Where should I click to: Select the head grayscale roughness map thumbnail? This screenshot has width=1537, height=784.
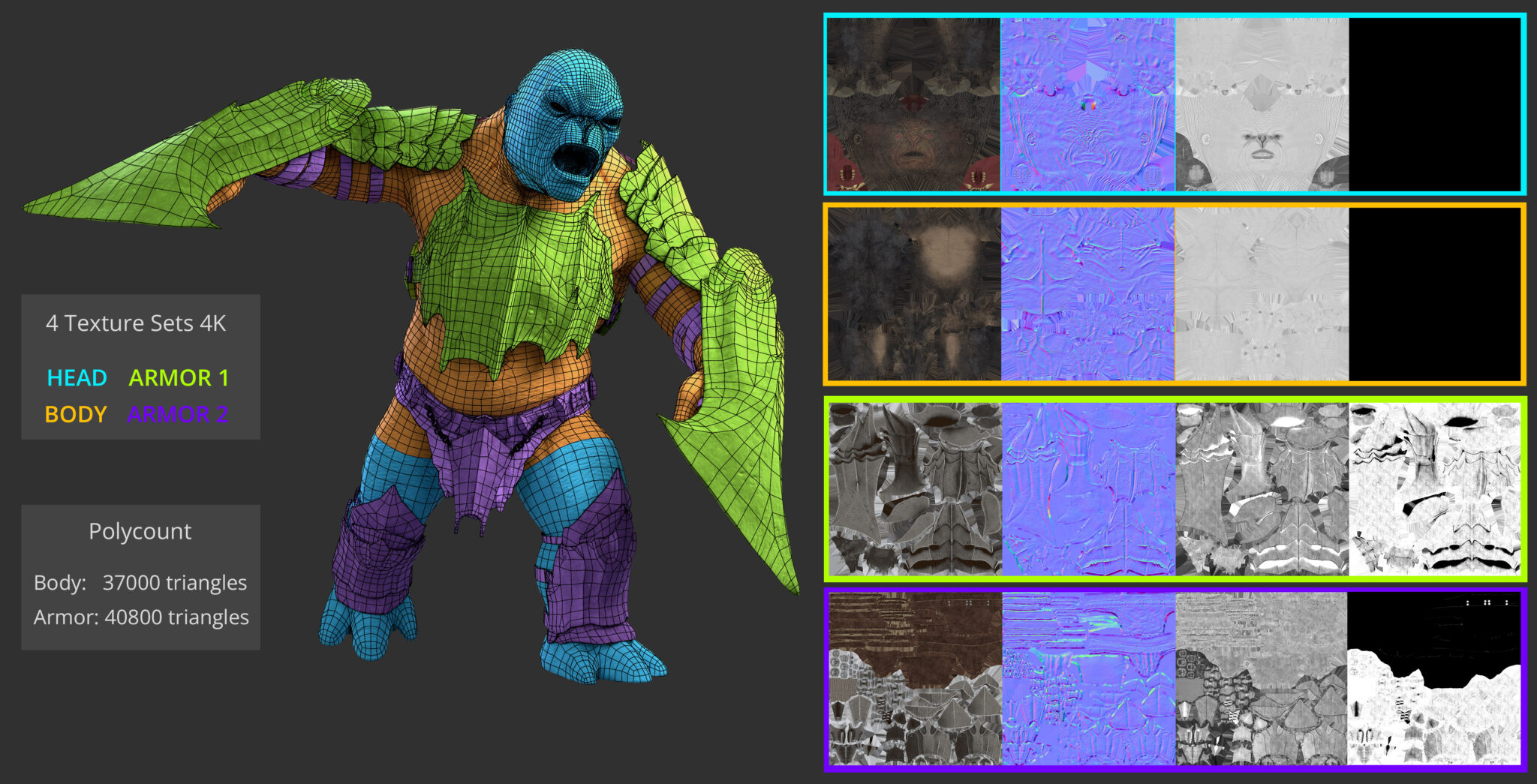pos(1262,104)
